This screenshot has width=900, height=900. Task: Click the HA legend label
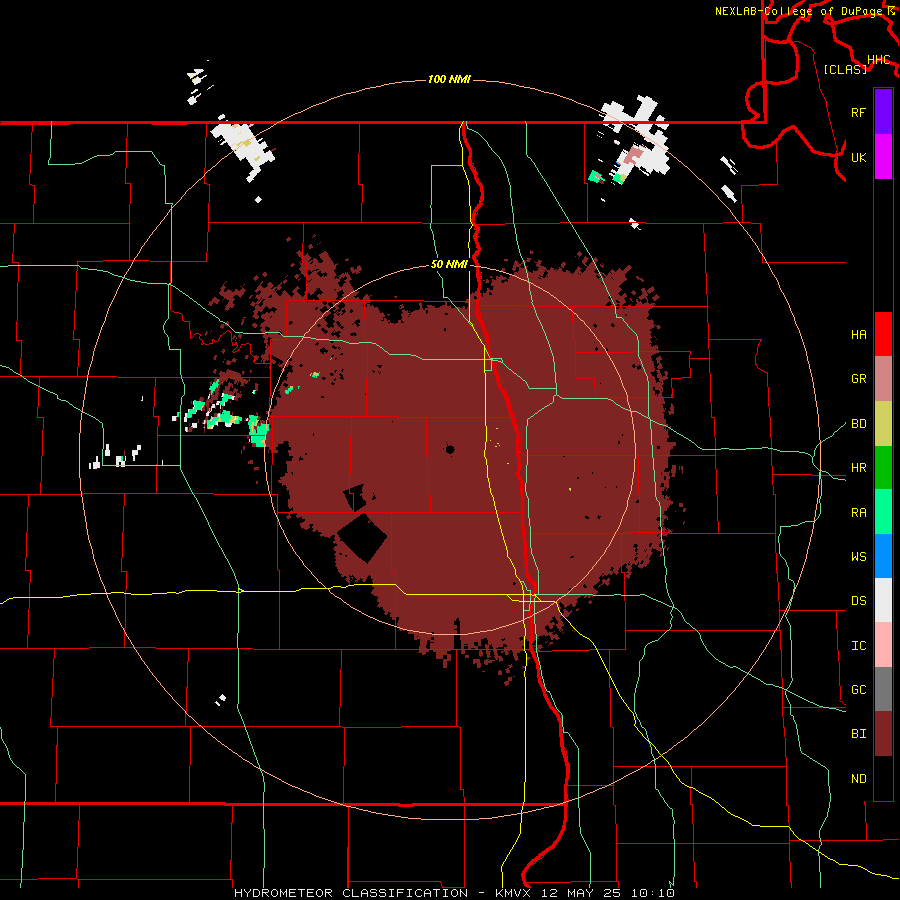coord(859,335)
